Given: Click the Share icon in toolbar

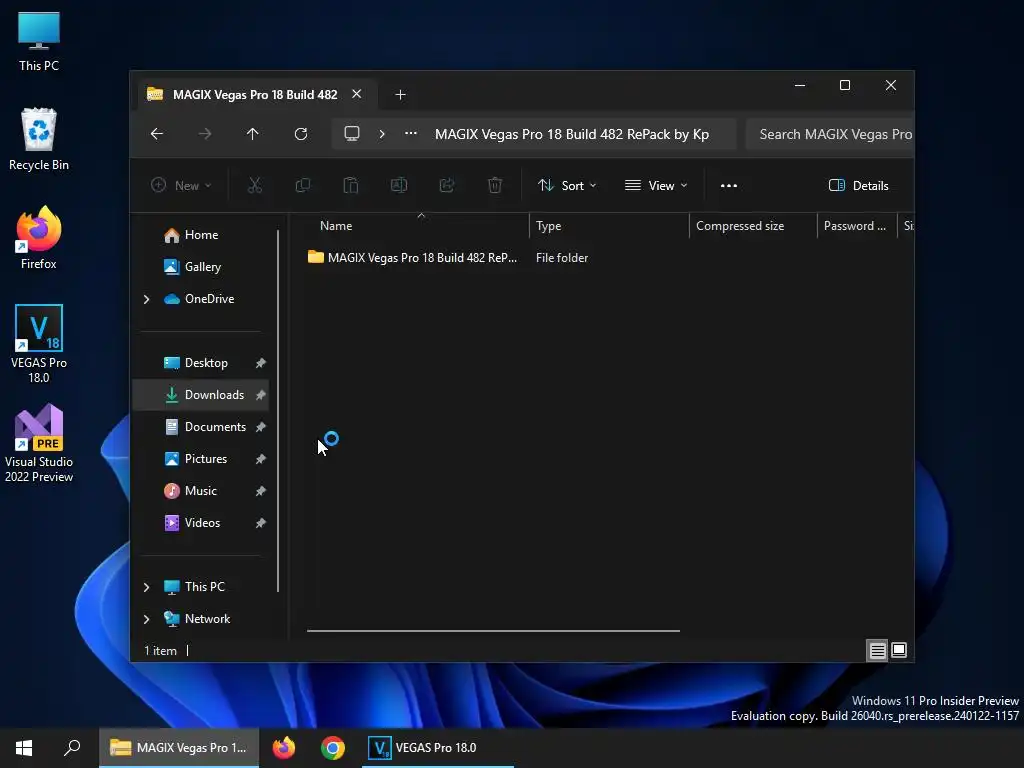Looking at the screenshot, I should tap(447, 185).
